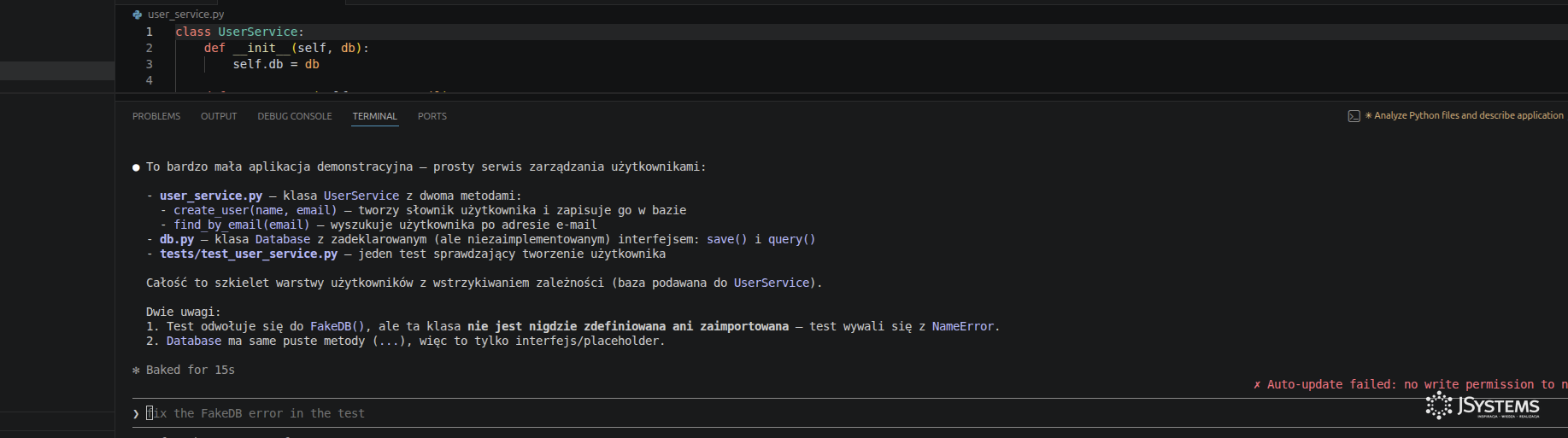The image size is (1568, 438).
Task: Click 'FakeDB()' in the first remark
Action: pyautogui.click(x=338, y=326)
